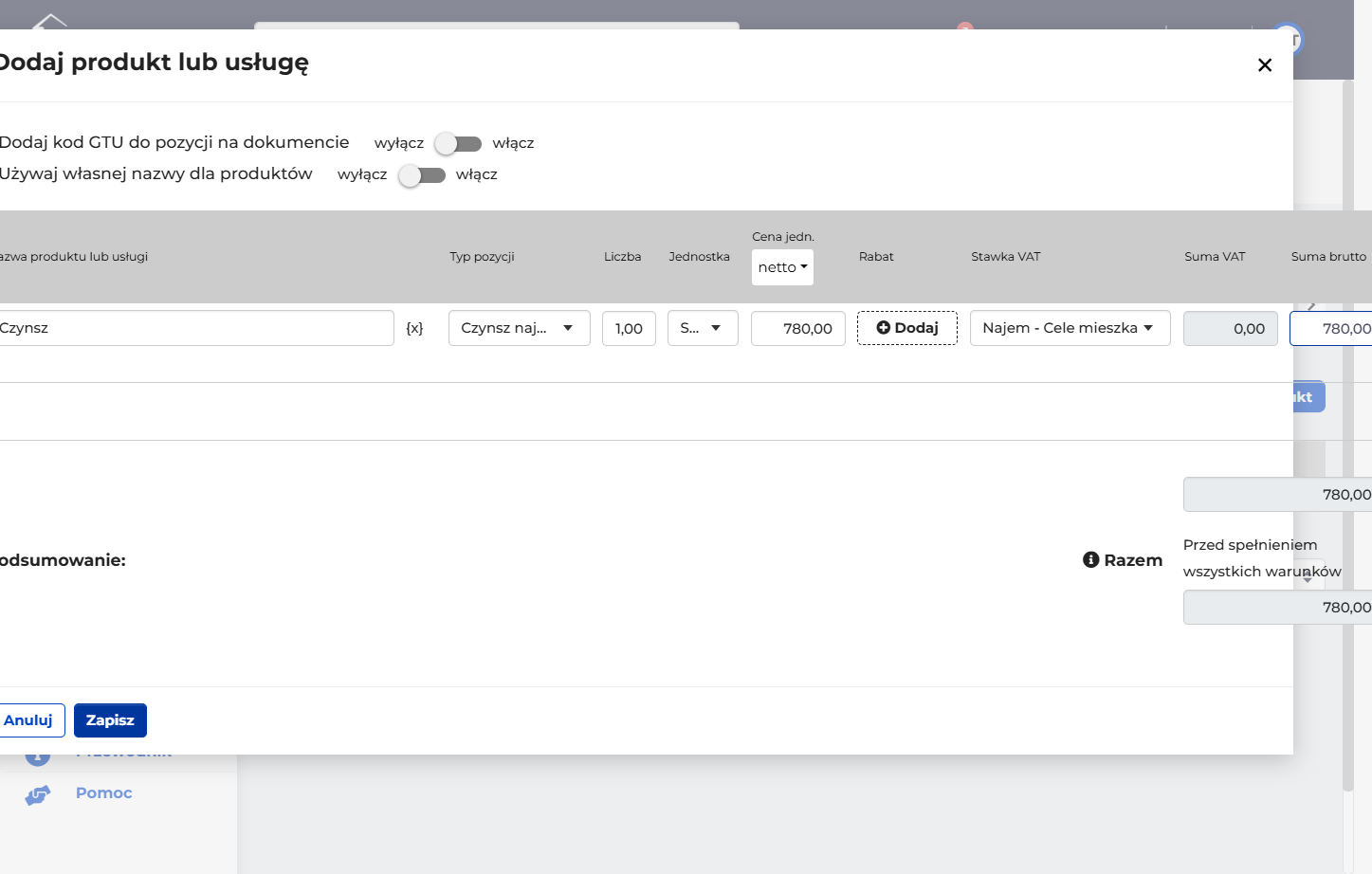
Task: Click the włącz label for GTU code
Action: tap(513, 143)
